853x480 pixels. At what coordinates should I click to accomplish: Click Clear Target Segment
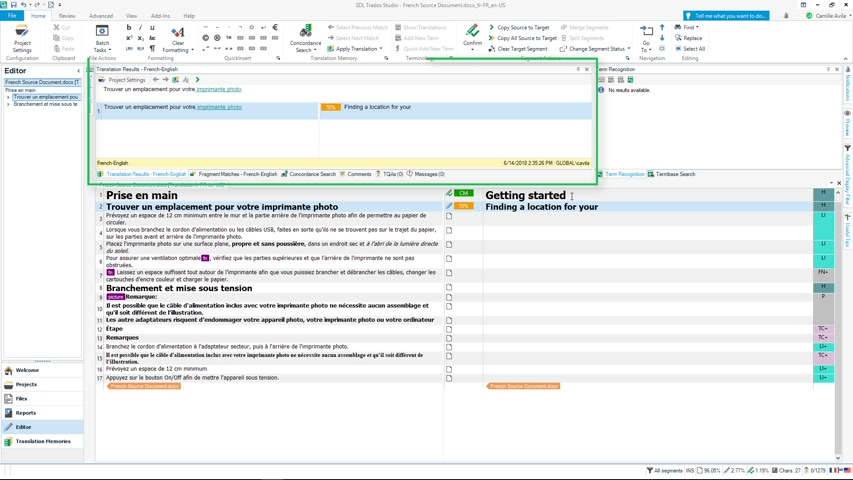521,49
